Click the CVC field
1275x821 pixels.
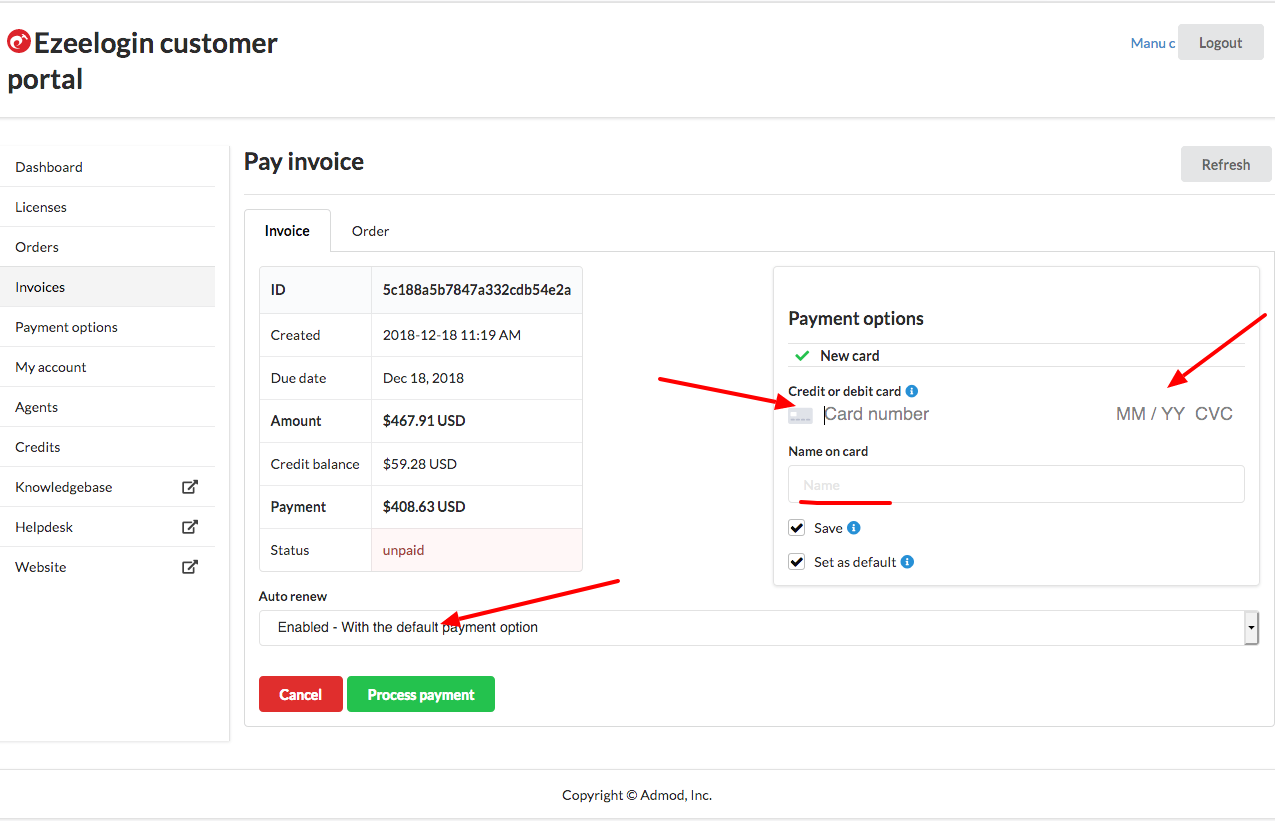click(x=1214, y=414)
